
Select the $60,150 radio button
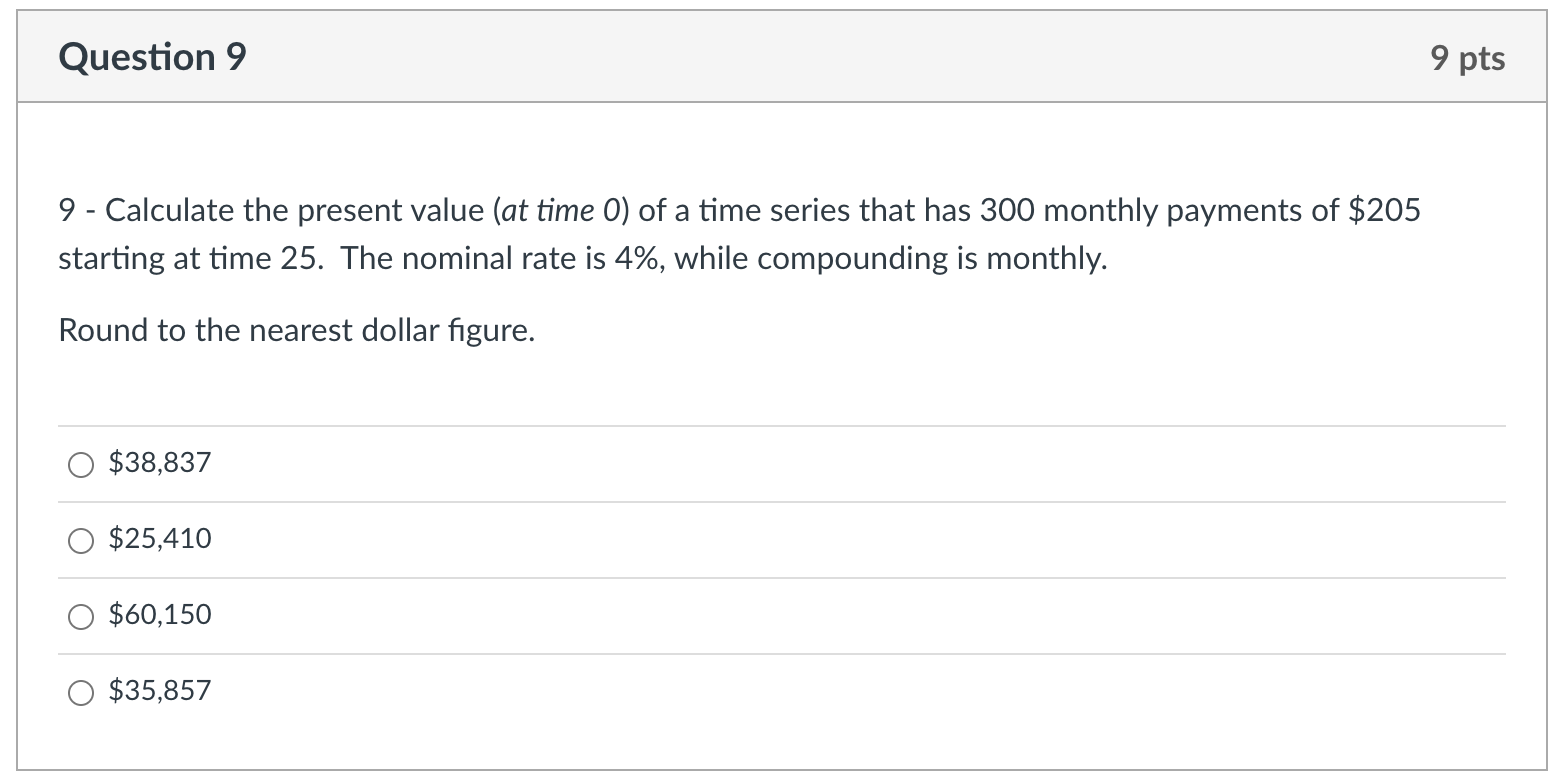pyautogui.click(x=80, y=616)
